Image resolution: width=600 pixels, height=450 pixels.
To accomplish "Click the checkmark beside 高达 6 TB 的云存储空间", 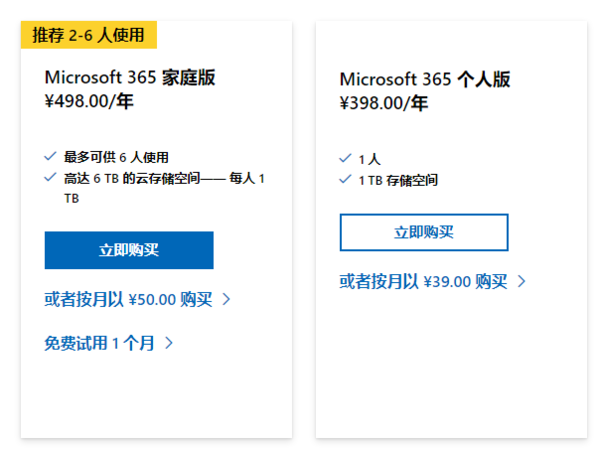I will coord(50,177).
